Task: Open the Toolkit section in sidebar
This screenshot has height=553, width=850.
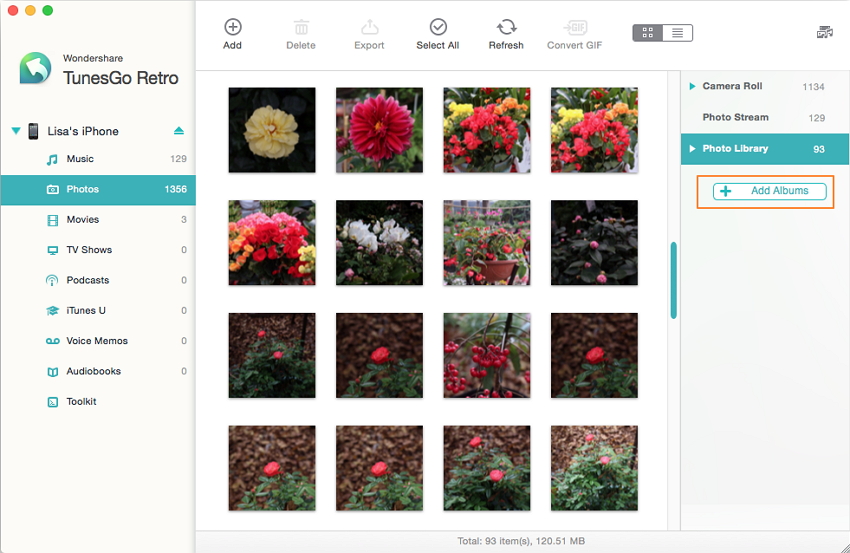Action: pyautogui.click(x=81, y=402)
